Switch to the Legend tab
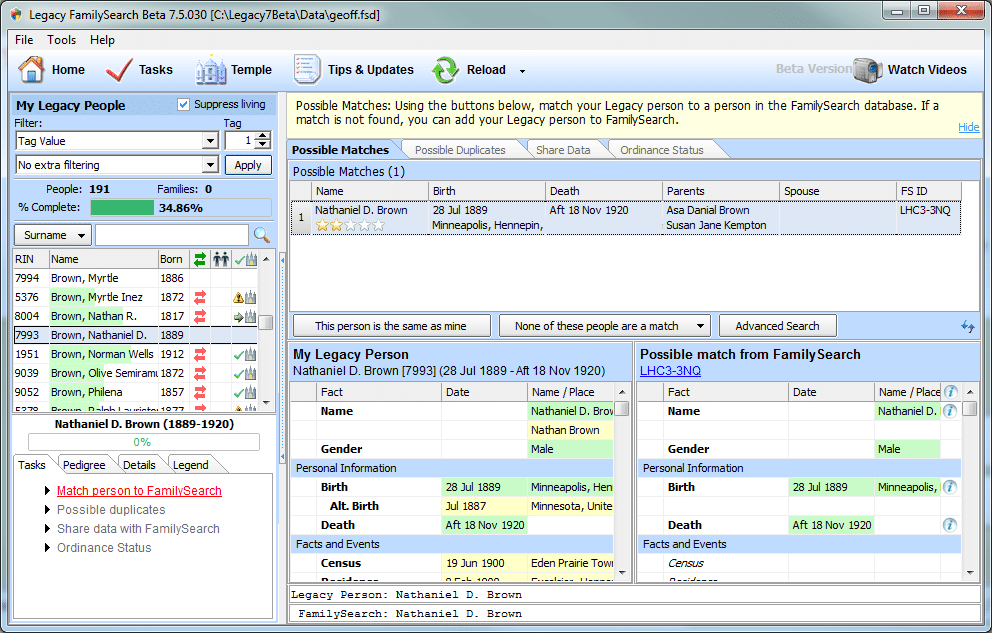The image size is (992, 633). pos(190,465)
